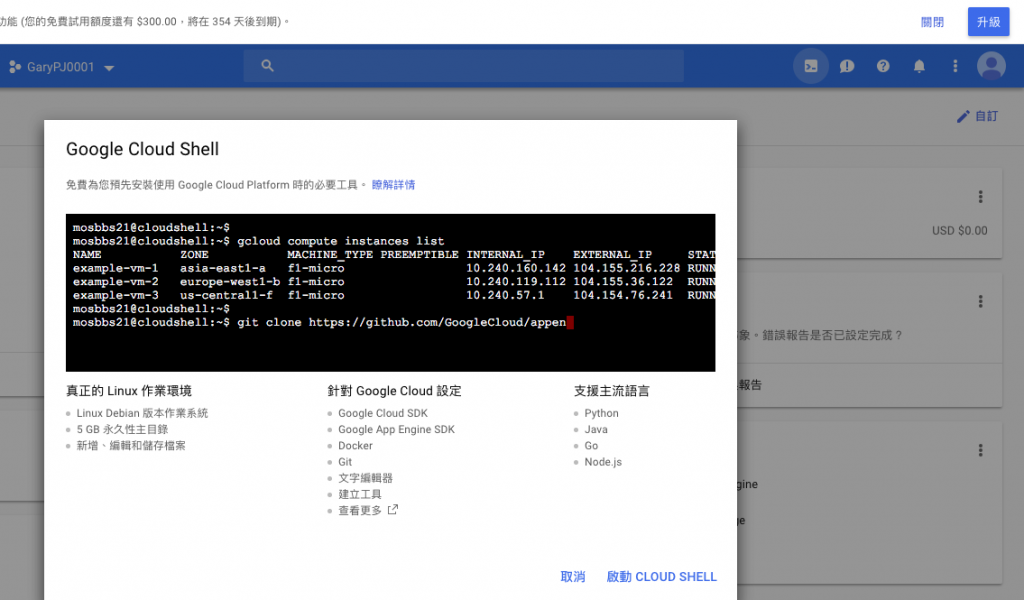Image resolution: width=1024 pixels, height=600 pixels.
Task: Click the Python list item
Action: (x=601, y=413)
